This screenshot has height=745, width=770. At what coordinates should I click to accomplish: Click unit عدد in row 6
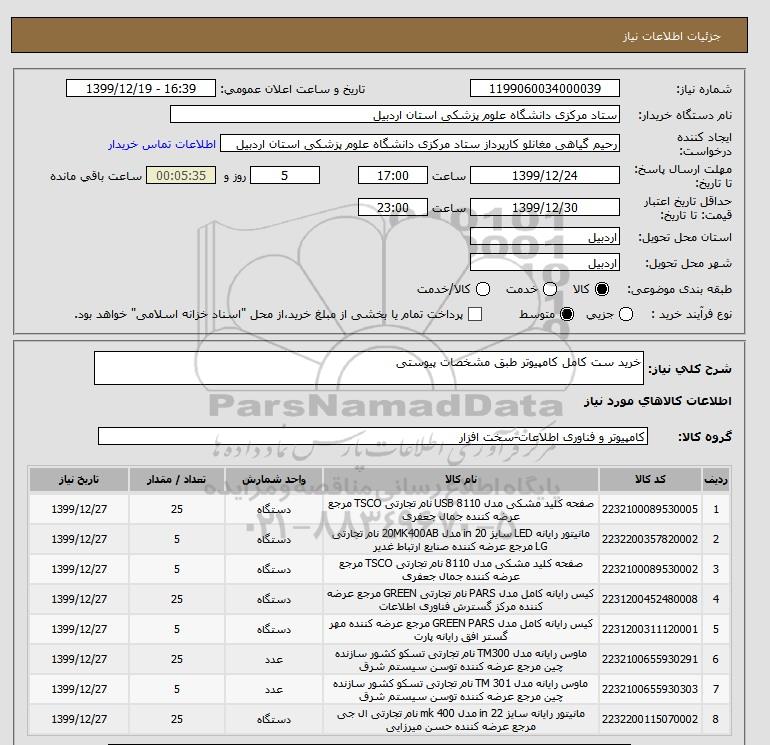point(274,659)
